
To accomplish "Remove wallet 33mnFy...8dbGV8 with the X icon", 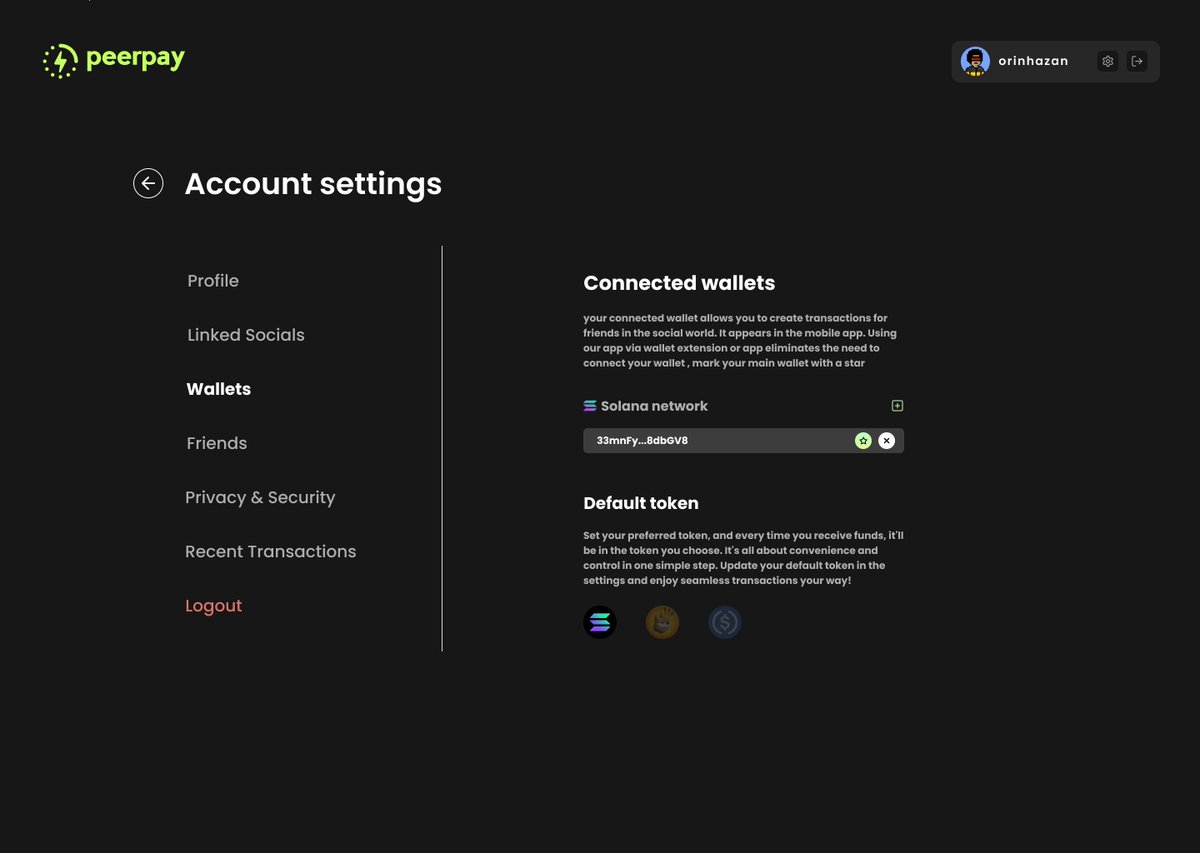I will pos(886,441).
